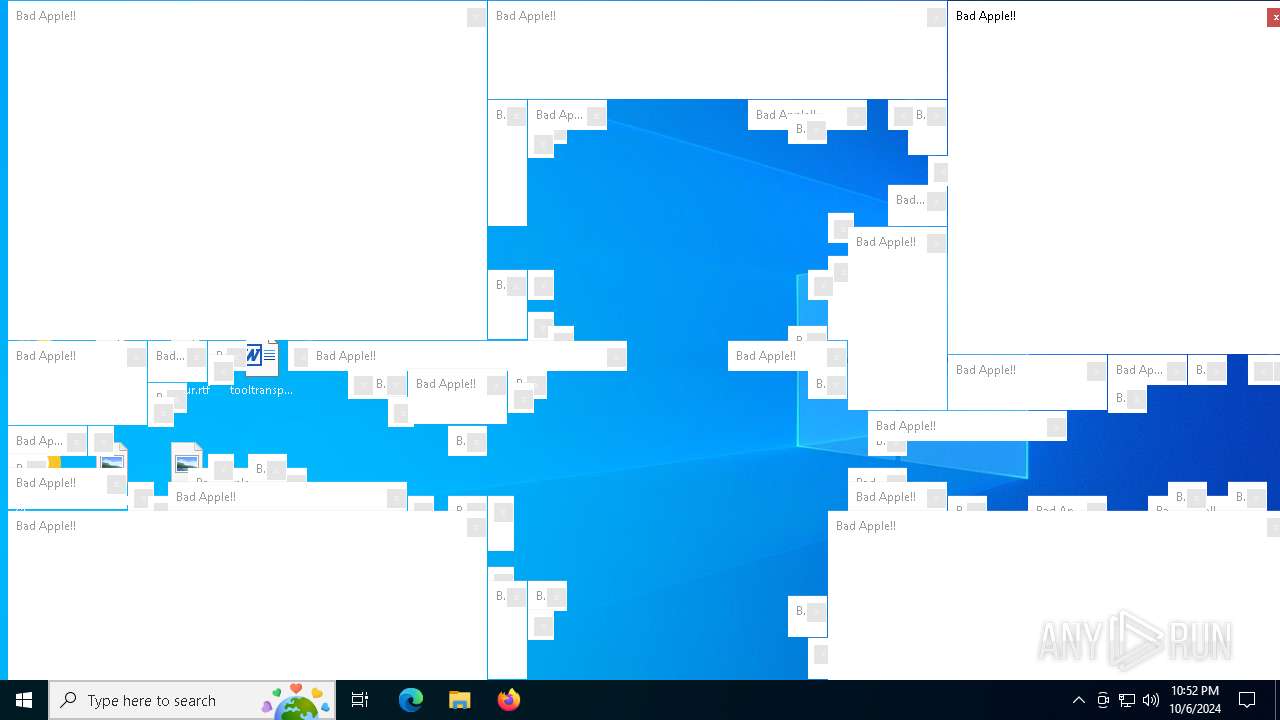Open the volume speaker tray icon
Screen dimensions: 1280x720
point(1151,700)
